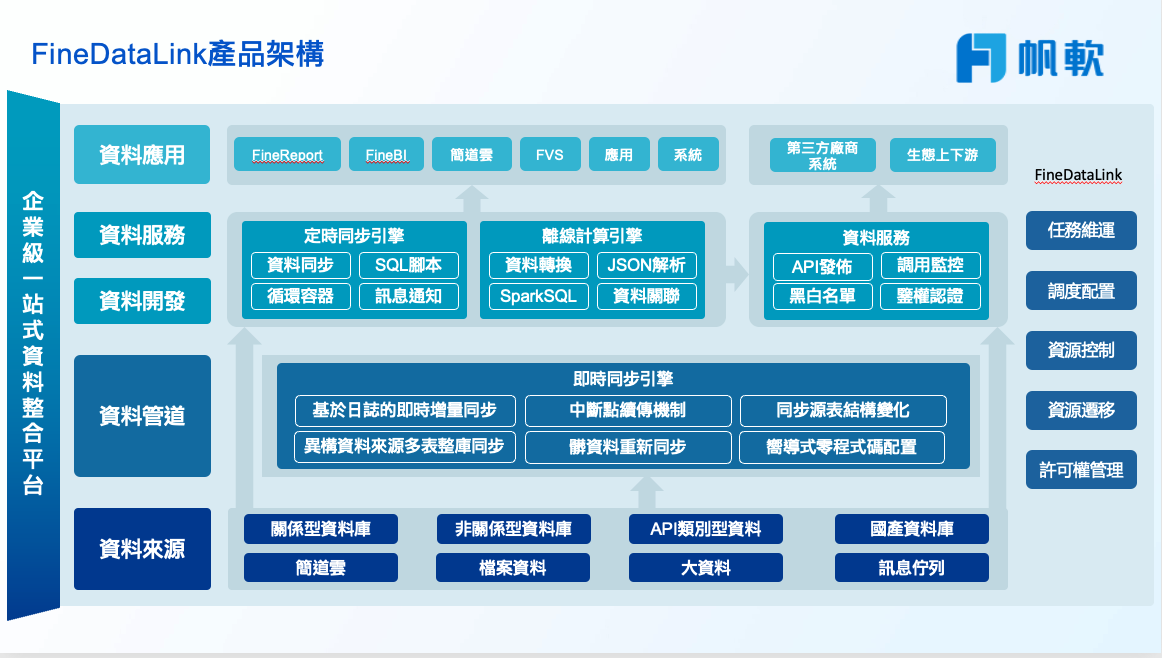1162x658 pixels.
Task: Select the 資源遷移 box
Action: [1081, 410]
